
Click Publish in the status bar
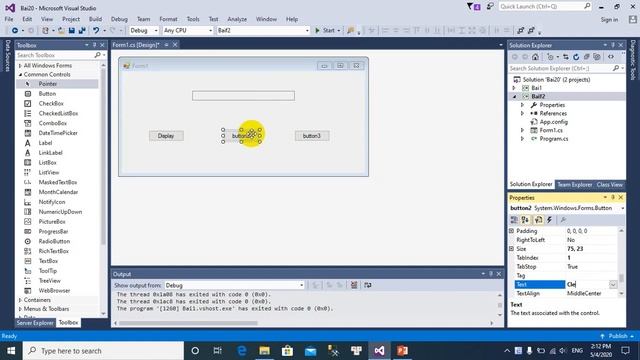pos(618,336)
